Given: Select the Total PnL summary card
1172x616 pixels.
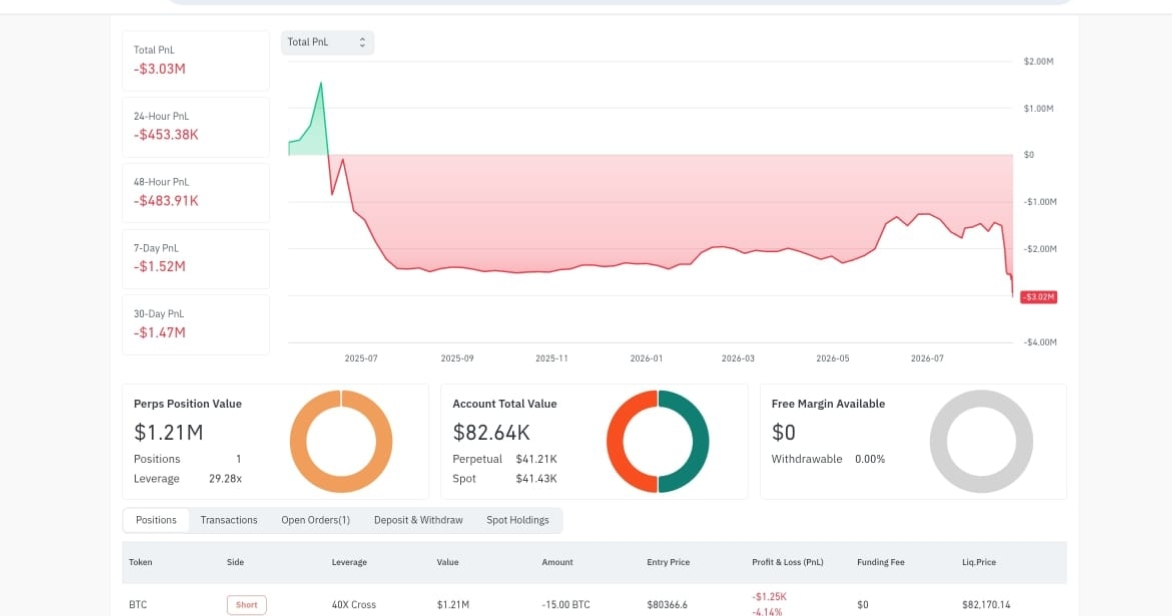Looking at the screenshot, I should (196, 61).
